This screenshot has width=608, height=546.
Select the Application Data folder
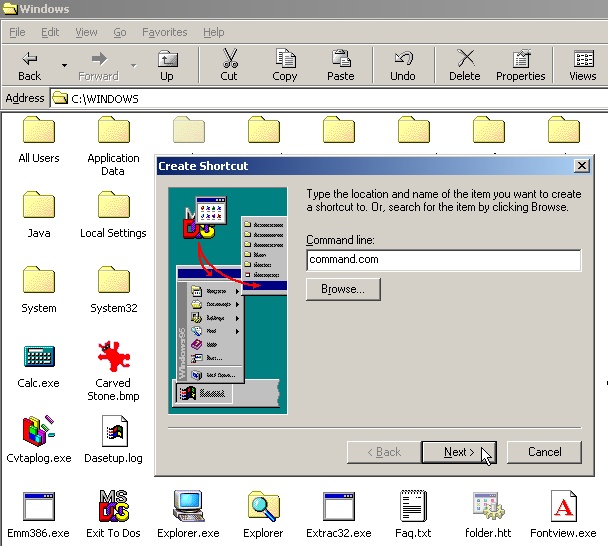point(113,146)
